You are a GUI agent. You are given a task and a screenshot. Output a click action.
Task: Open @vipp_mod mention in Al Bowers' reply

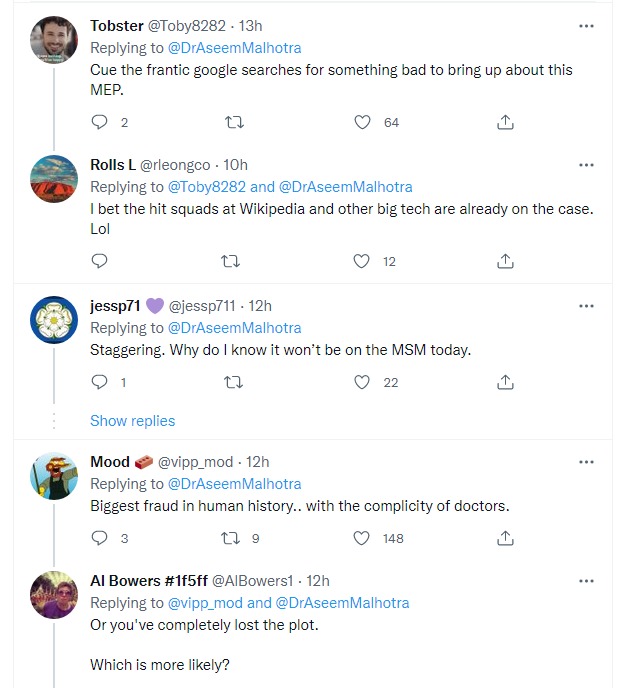(205, 603)
